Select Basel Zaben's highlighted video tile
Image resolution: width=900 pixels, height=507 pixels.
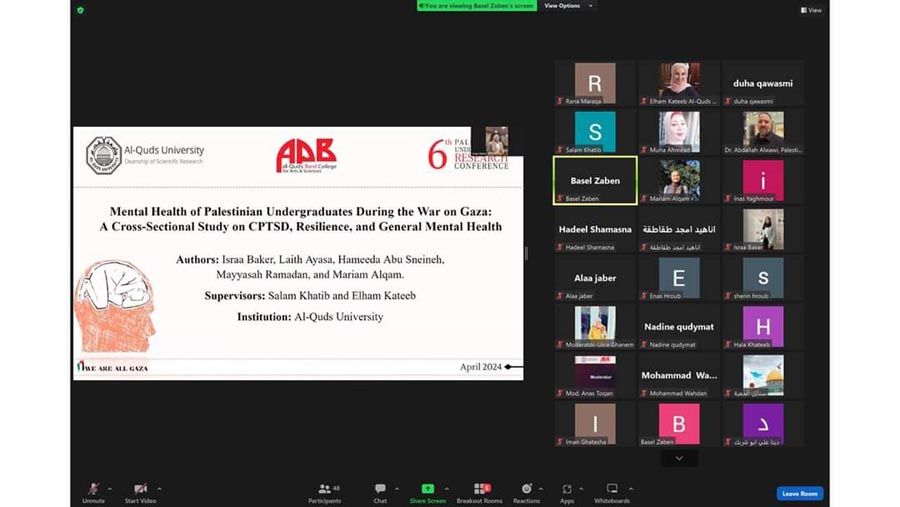tap(595, 180)
